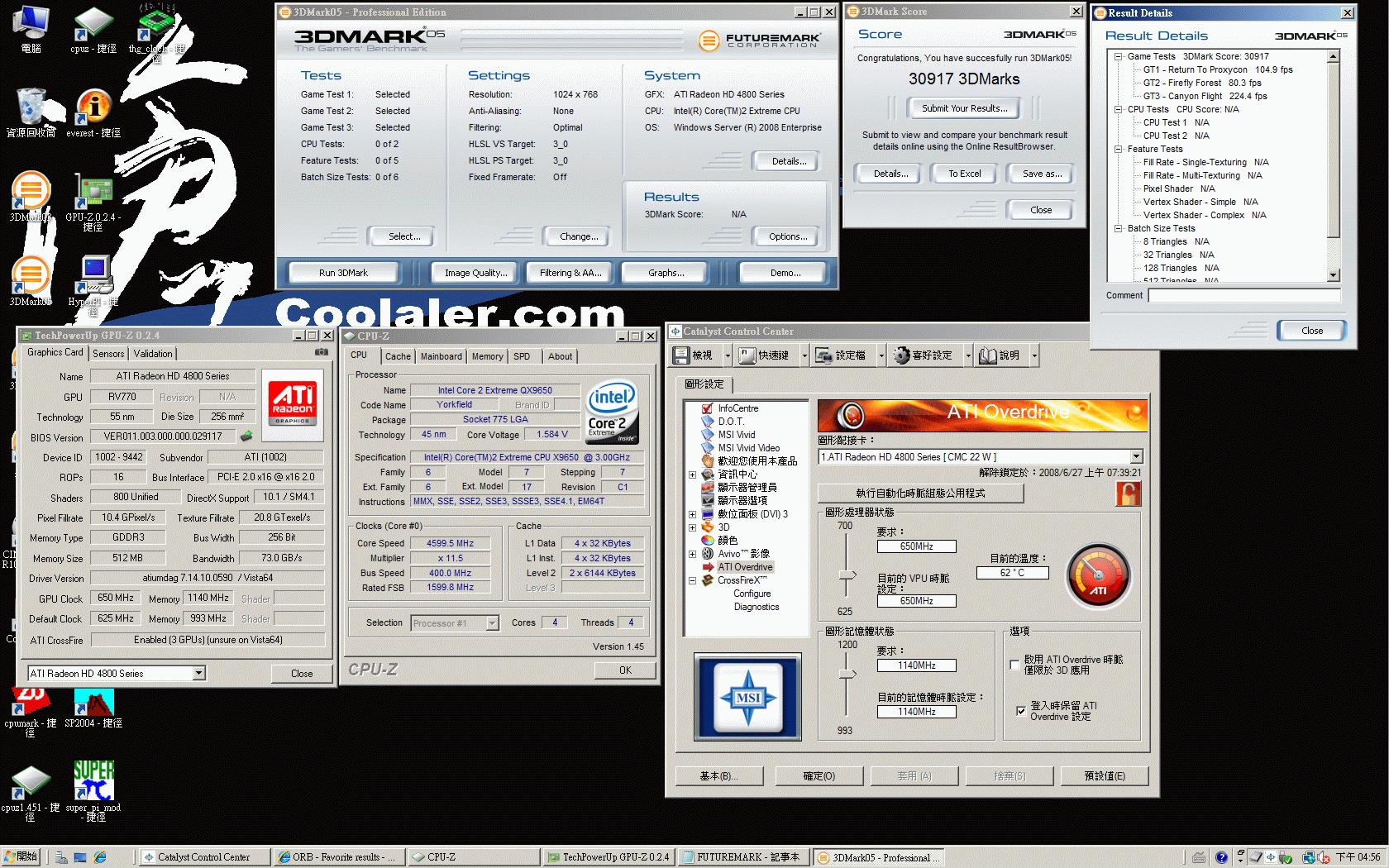This screenshot has width=1389, height=868.
Task: Click the Image Quality button in 3DMark05
Action: 475,273
